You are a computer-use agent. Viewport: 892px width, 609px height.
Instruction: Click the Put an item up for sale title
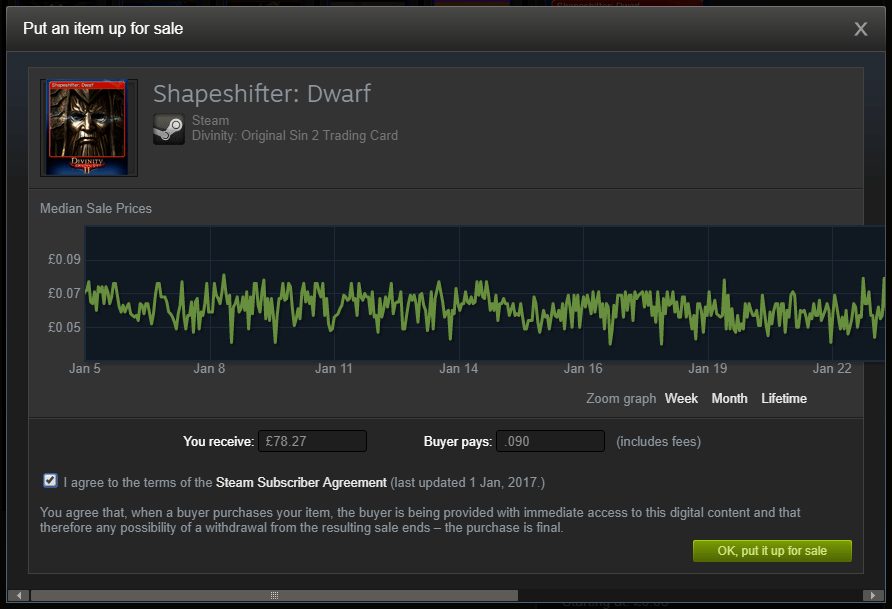point(103,29)
